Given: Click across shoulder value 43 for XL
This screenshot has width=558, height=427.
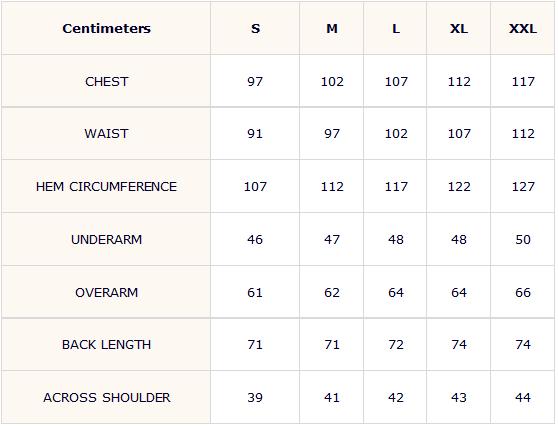Looking at the screenshot, I should click(459, 397).
